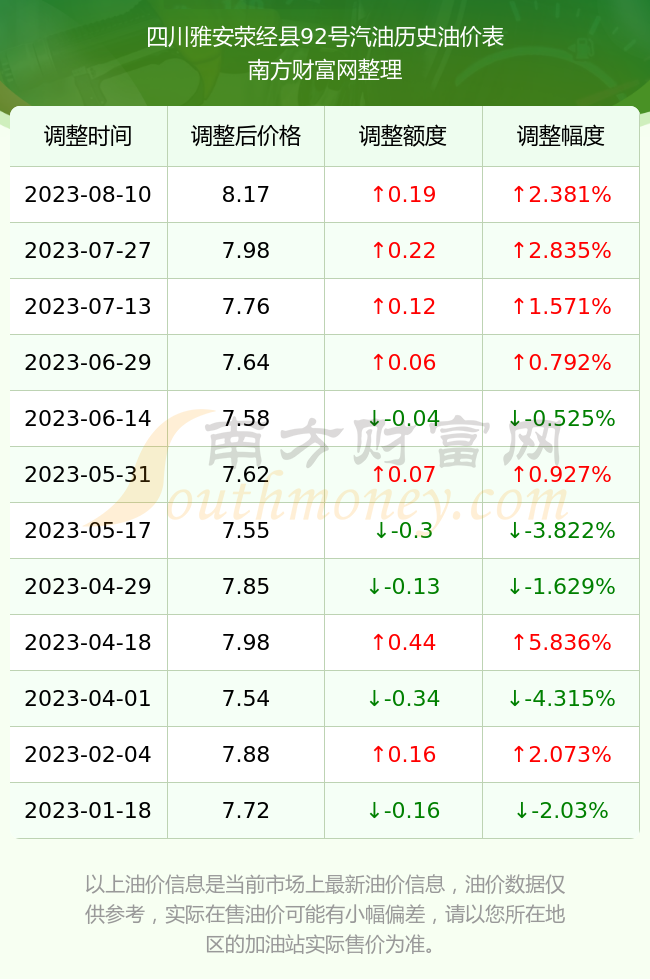
Task: Click the ↑0.927% percentage cell
Action: [561, 474]
